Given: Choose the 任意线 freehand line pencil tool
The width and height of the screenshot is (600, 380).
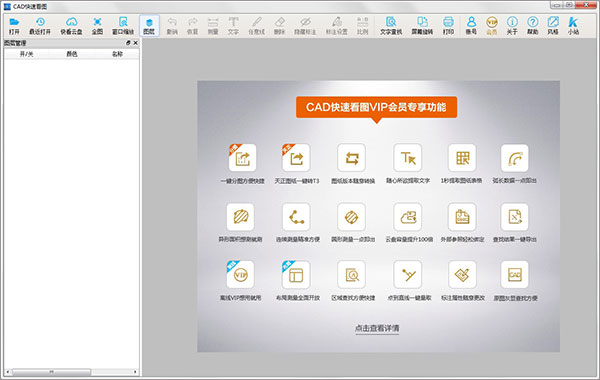Looking at the screenshot, I should pos(256,26).
